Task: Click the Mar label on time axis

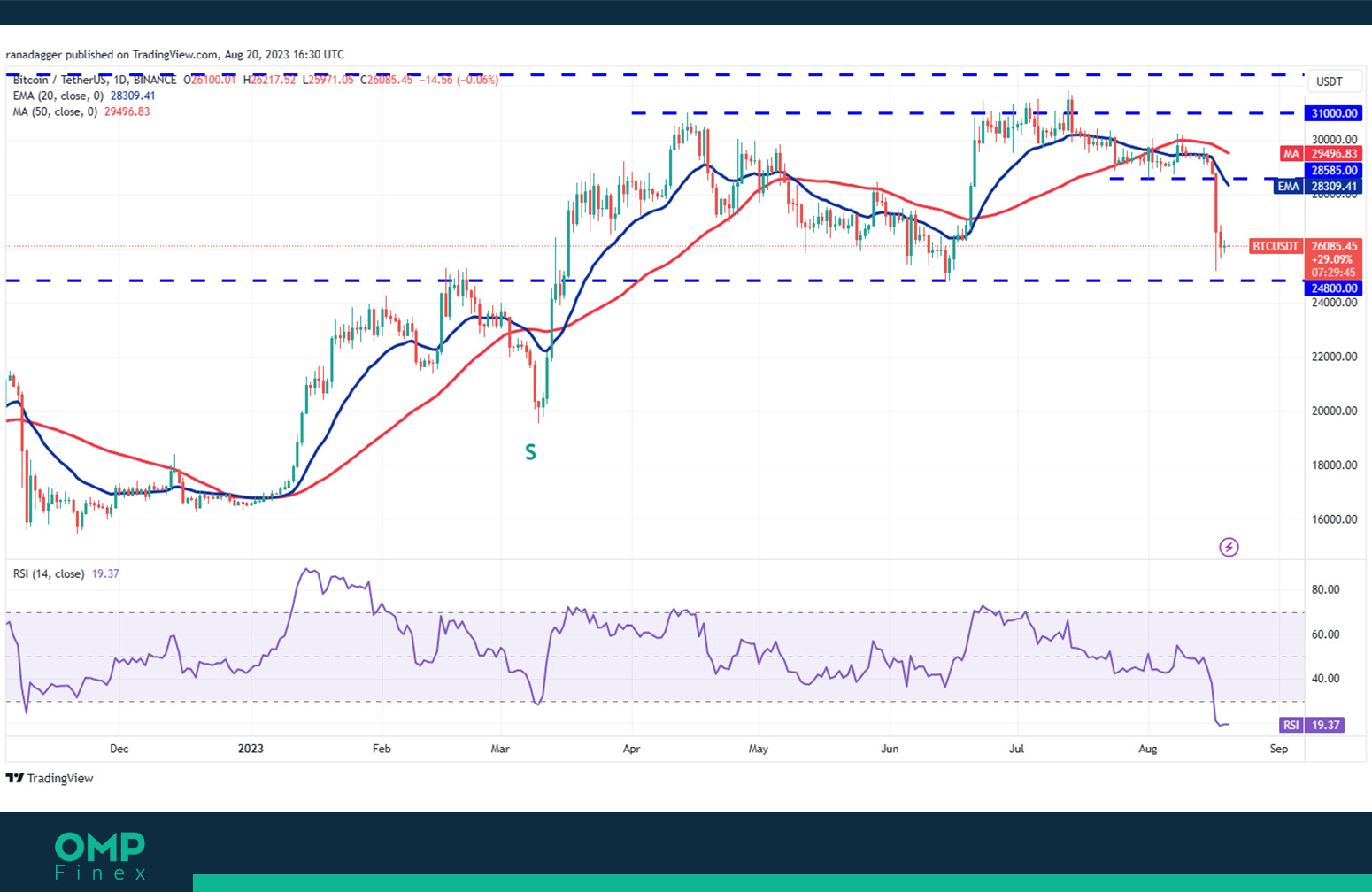Action: click(x=500, y=749)
